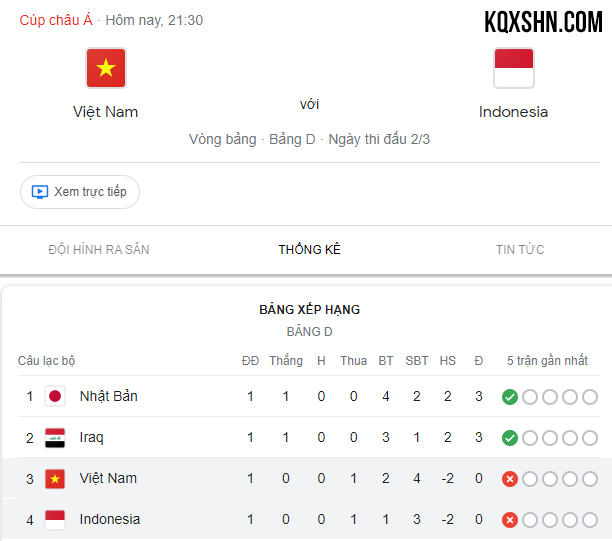
Task: Open the Cúp châu Á link
Action: (56, 20)
